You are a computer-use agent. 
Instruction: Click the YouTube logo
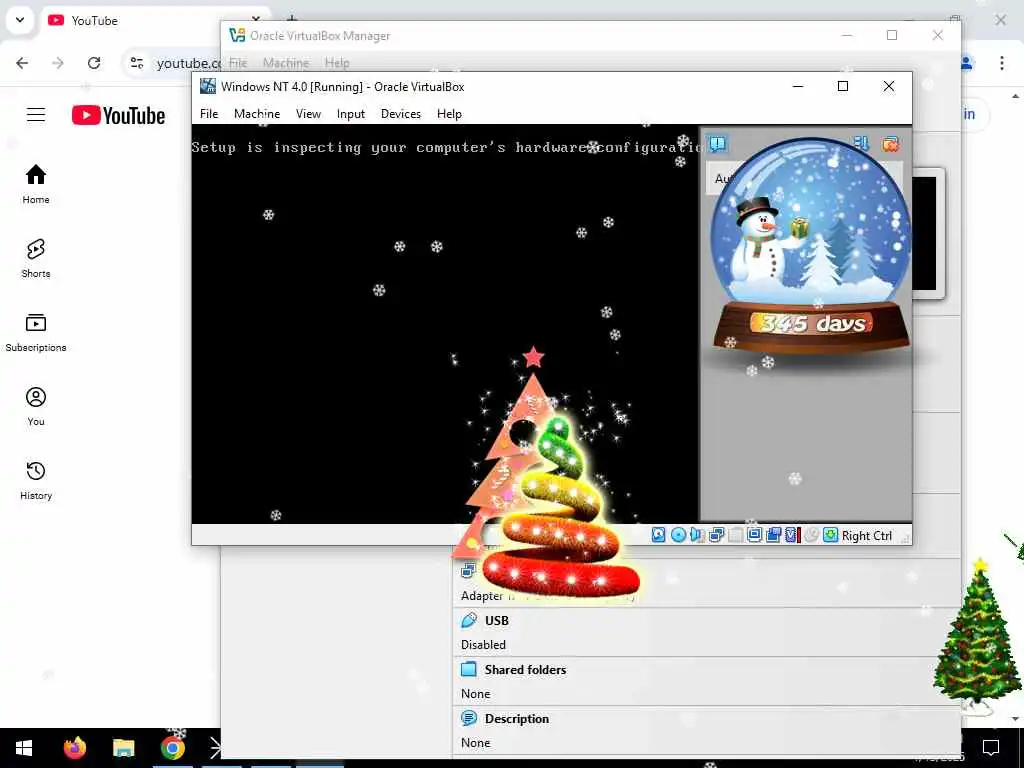coord(118,115)
